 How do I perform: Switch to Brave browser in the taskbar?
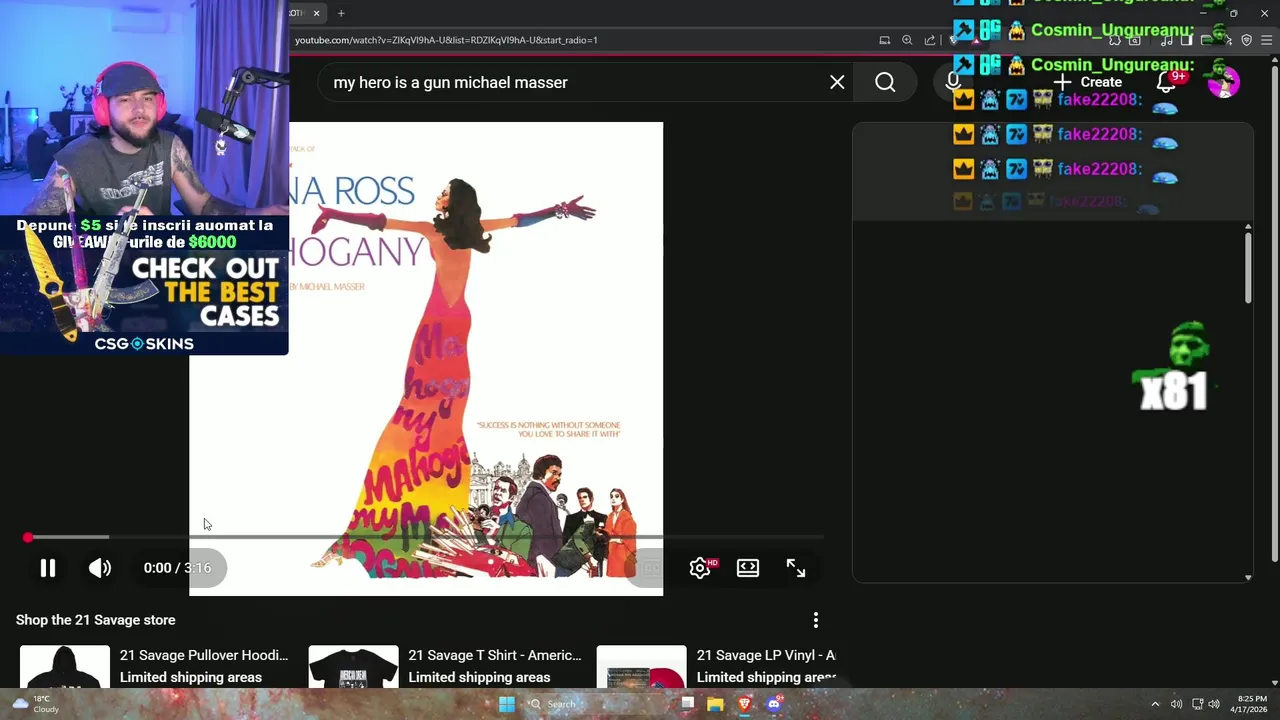tap(744, 704)
